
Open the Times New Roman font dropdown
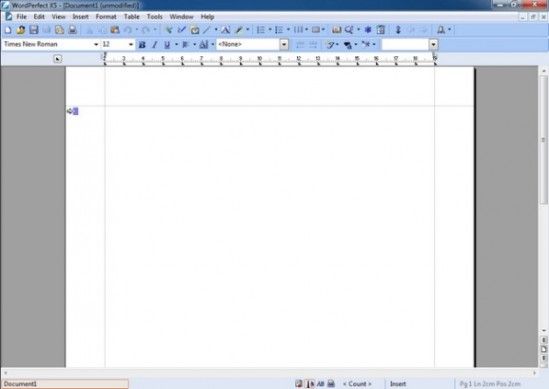coord(96,44)
